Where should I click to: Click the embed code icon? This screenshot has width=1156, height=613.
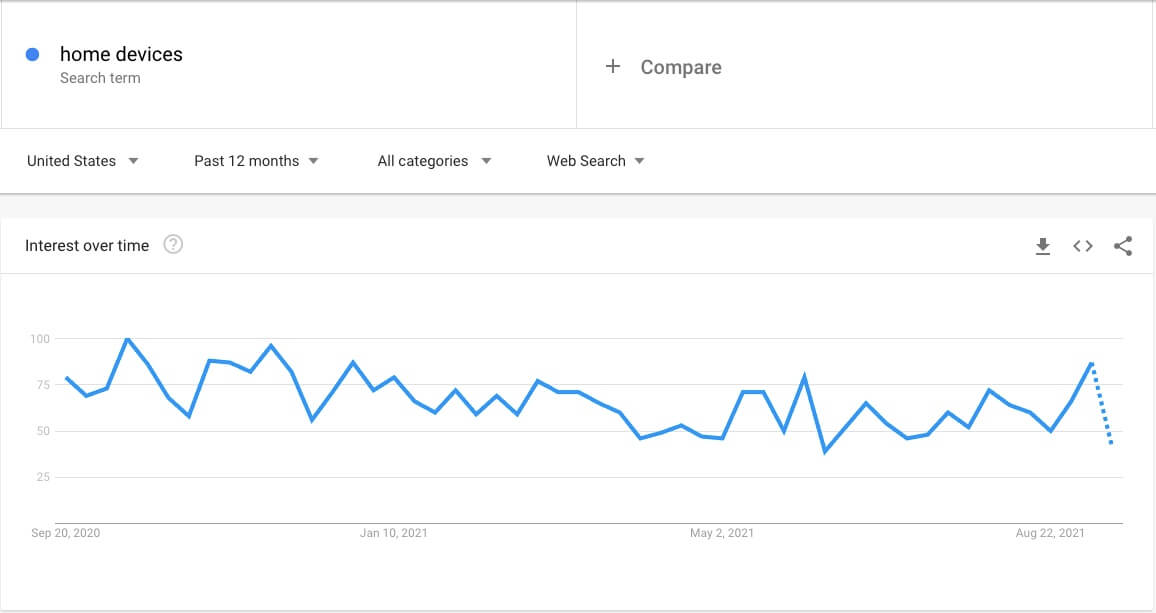click(x=1083, y=246)
